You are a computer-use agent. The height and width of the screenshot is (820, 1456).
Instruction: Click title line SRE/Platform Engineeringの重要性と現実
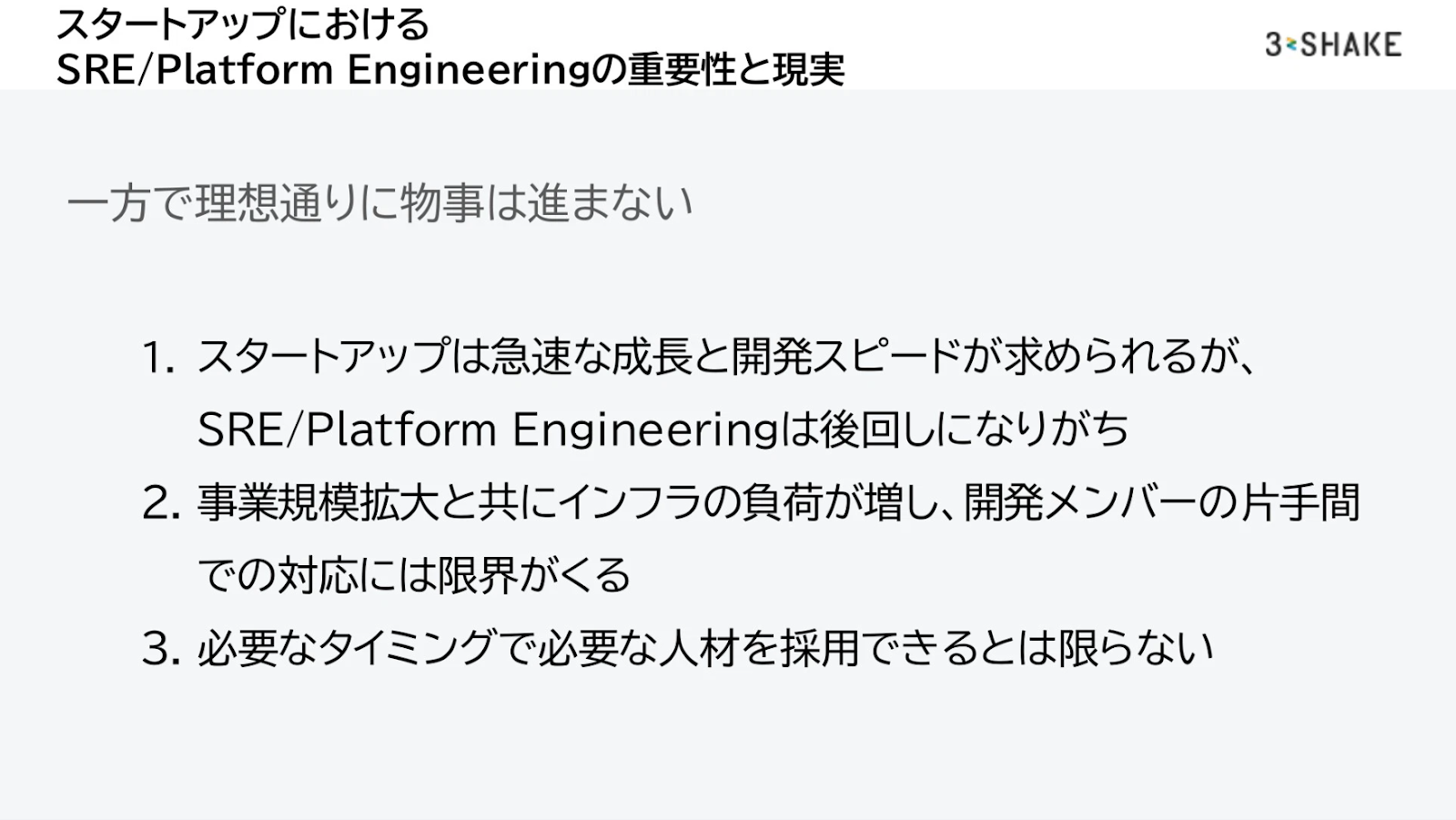[x=450, y=69]
